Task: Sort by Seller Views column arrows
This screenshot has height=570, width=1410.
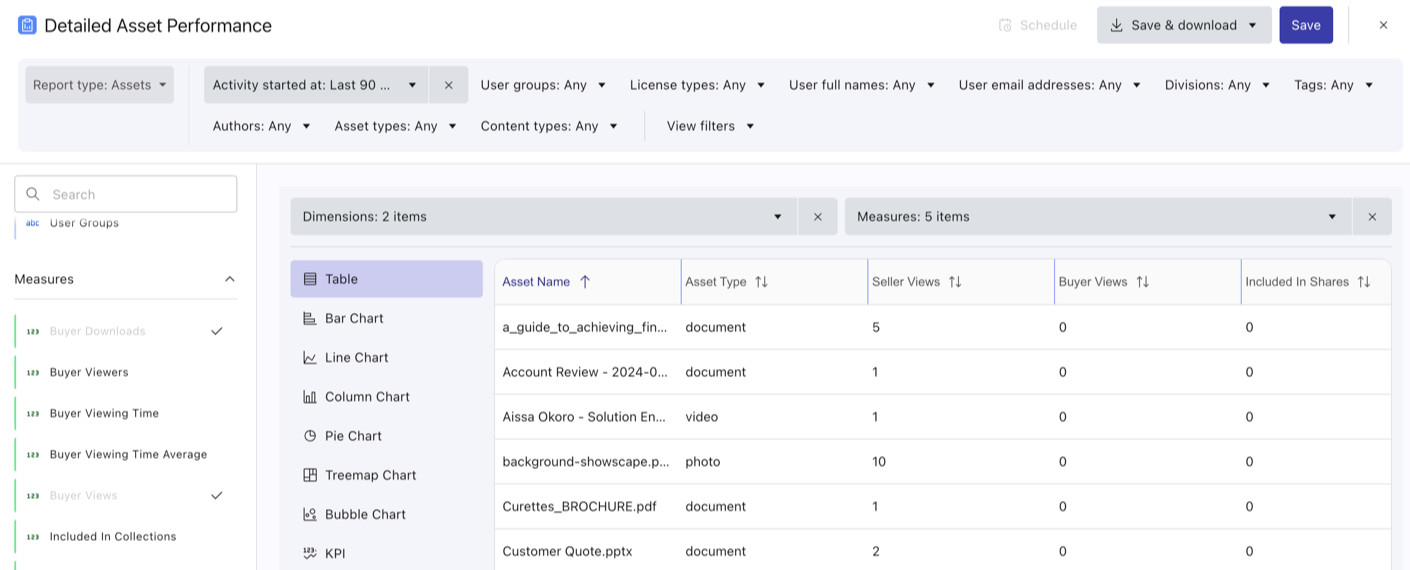Action: pyautogui.click(x=955, y=282)
